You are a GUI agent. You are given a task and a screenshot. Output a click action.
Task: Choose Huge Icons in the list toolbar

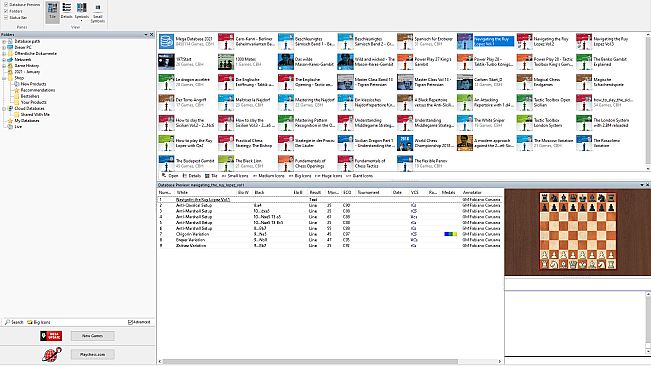coord(329,176)
